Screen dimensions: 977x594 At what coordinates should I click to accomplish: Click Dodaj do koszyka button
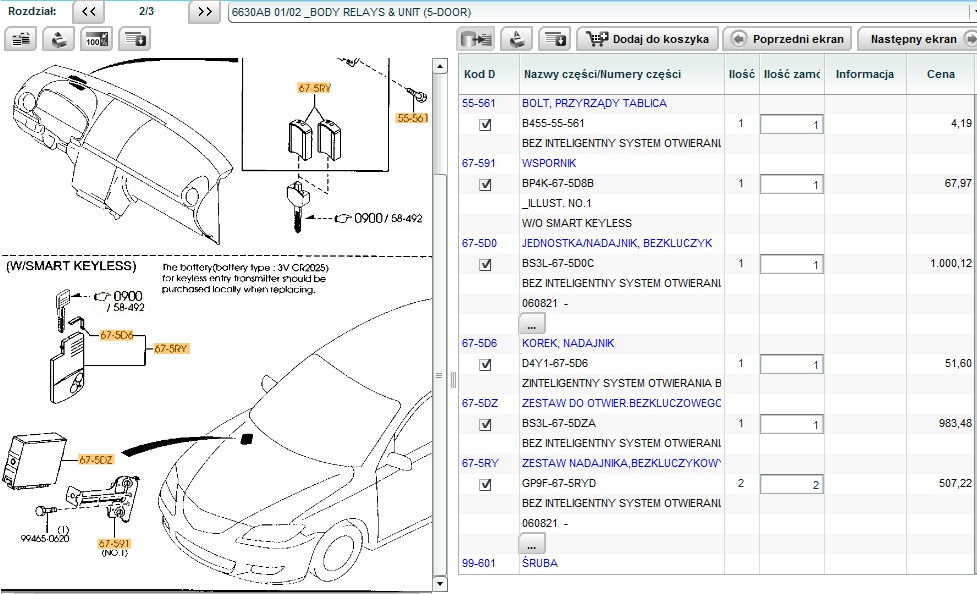[x=647, y=39]
